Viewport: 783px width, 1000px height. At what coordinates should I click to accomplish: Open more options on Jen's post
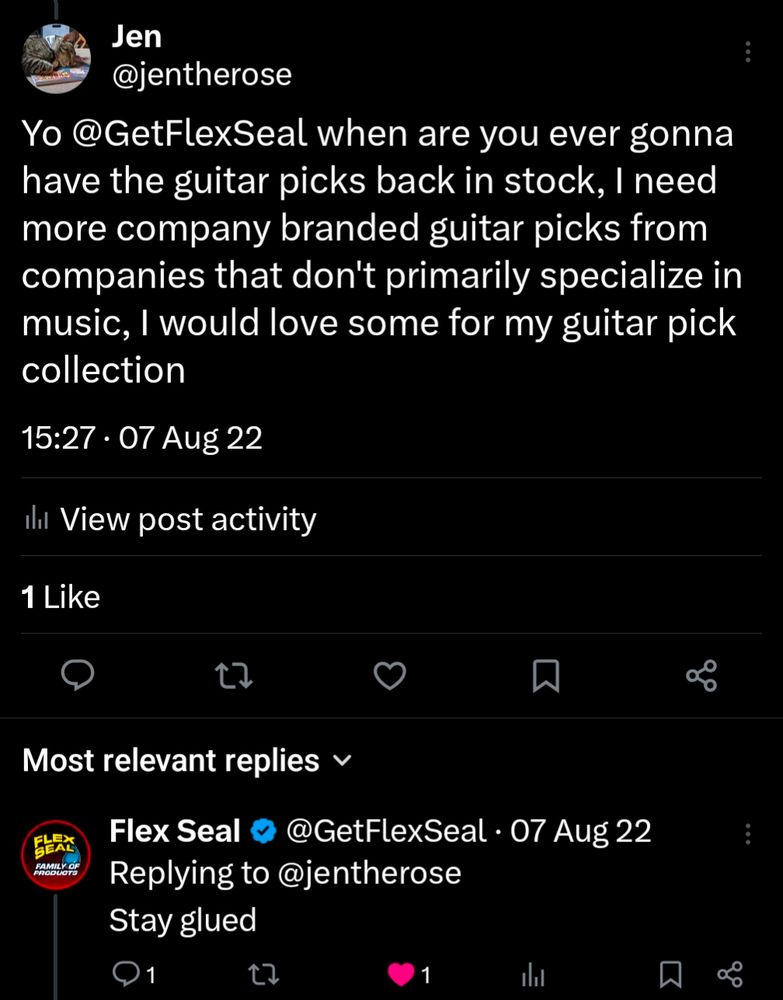pos(748,52)
